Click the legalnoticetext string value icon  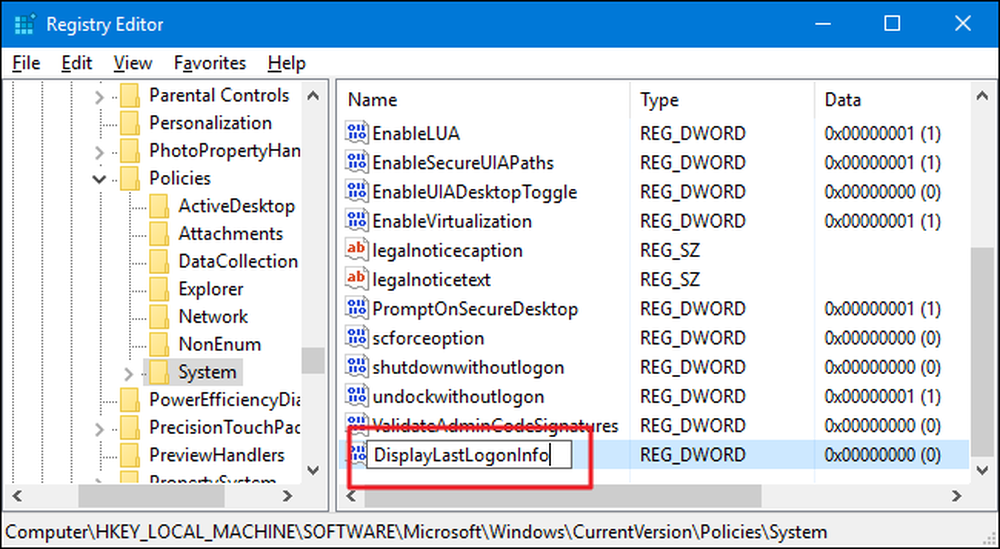[x=357, y=279]
